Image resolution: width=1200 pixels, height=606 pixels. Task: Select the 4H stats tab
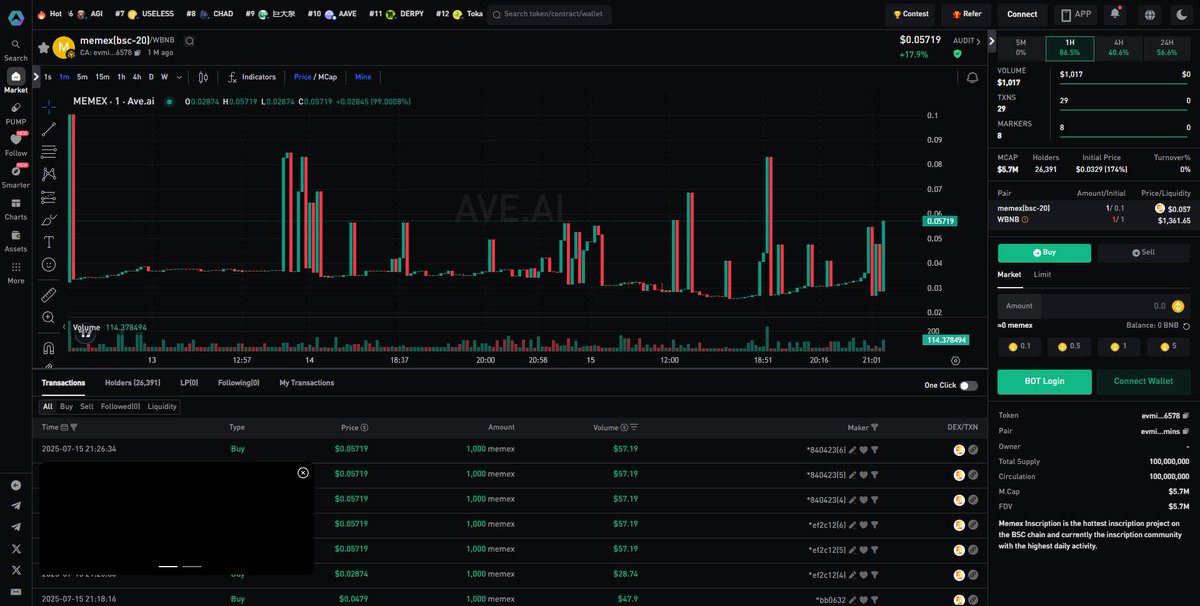point(1118,47)
